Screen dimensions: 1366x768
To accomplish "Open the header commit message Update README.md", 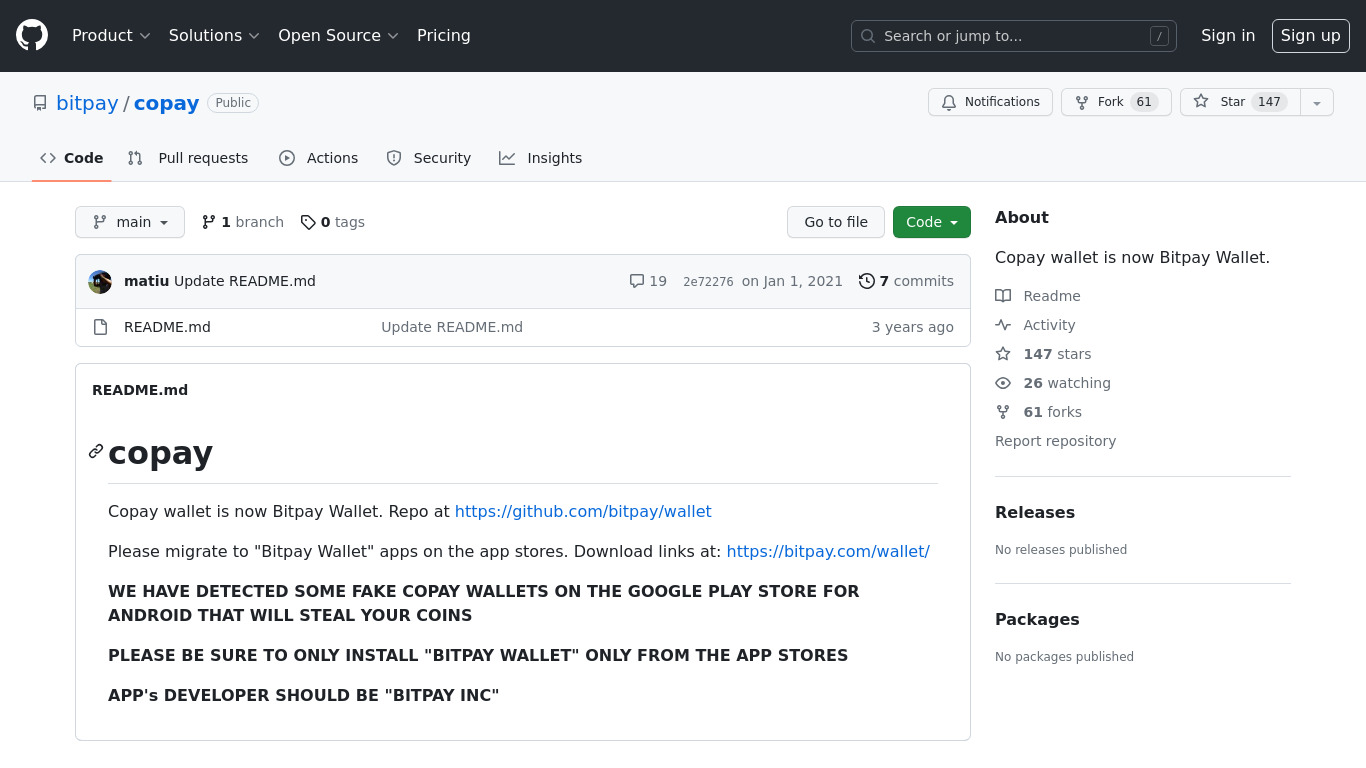I will (x=245, y=281).
